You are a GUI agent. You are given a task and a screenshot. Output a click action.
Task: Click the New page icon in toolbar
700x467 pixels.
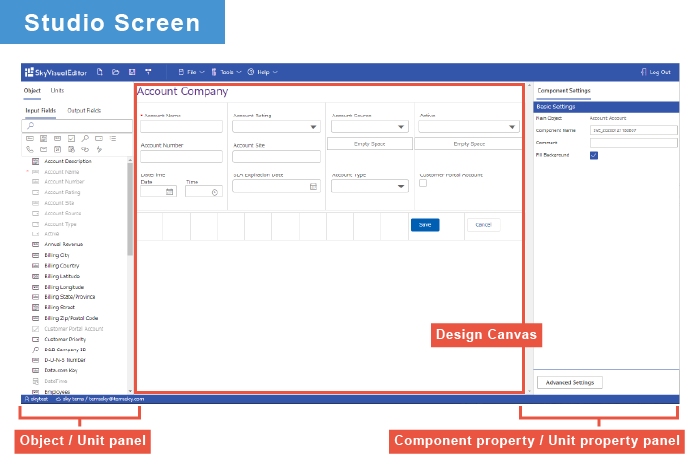[x=100, y=72]
